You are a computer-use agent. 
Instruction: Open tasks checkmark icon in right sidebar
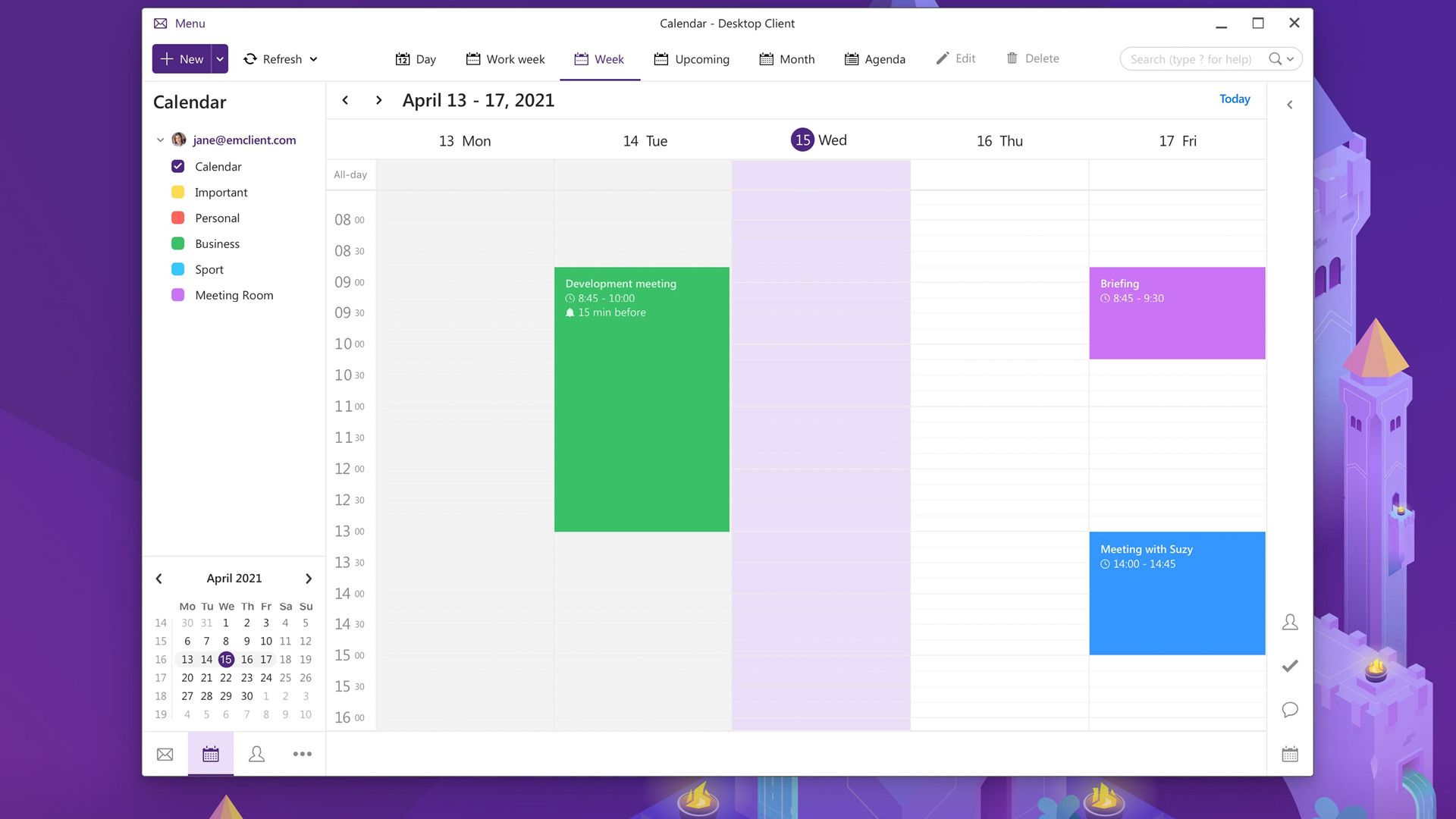point(1289,666)
